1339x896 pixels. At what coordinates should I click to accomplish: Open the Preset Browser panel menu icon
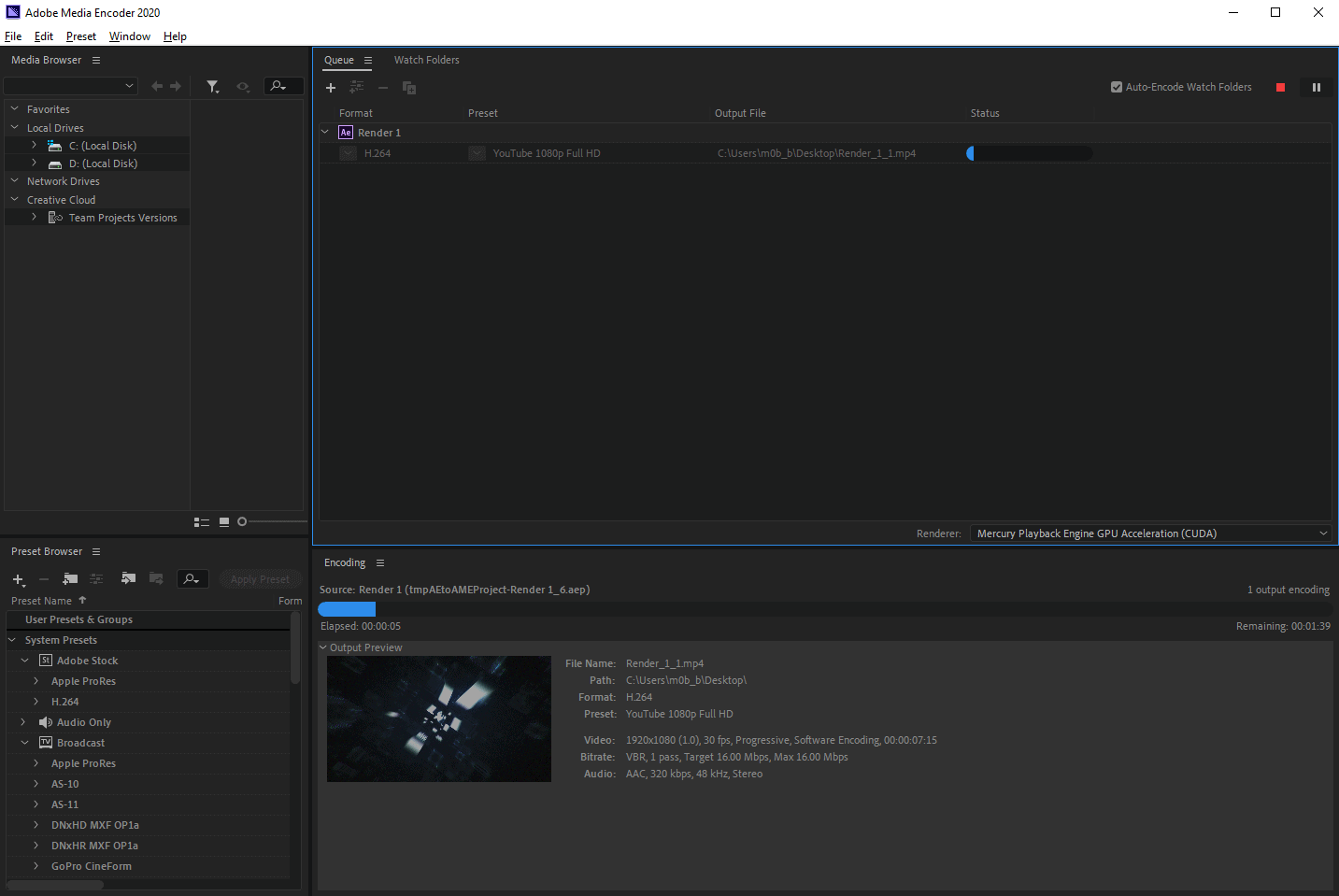(x=96, y=551)
